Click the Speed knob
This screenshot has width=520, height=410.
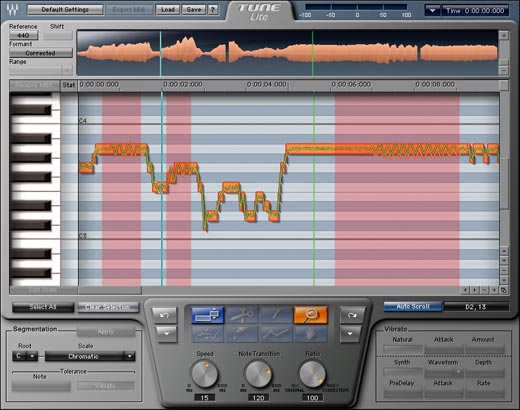tap(204, 374)
